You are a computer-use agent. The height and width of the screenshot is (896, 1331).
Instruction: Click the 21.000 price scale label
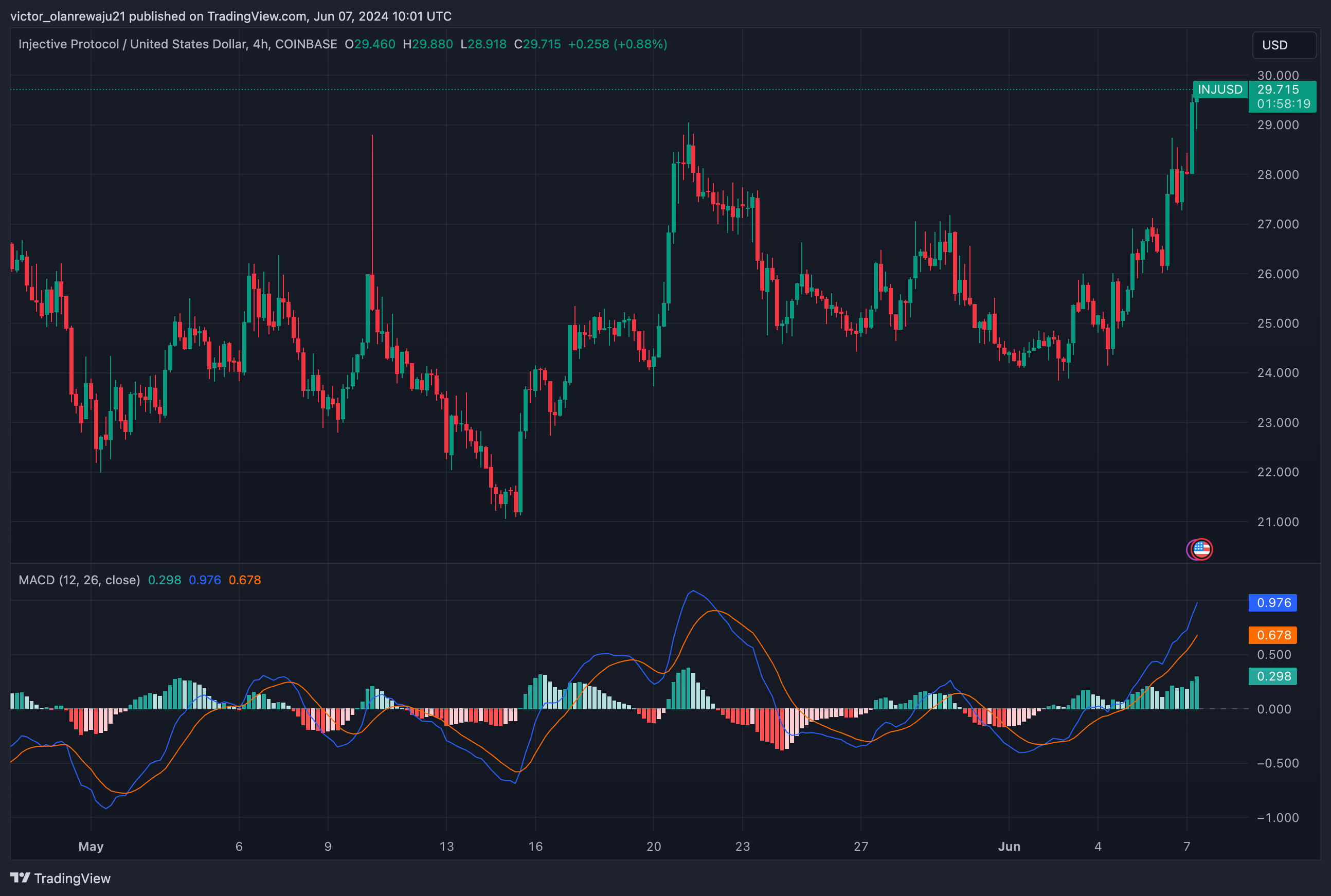[x=1278, y=522]
